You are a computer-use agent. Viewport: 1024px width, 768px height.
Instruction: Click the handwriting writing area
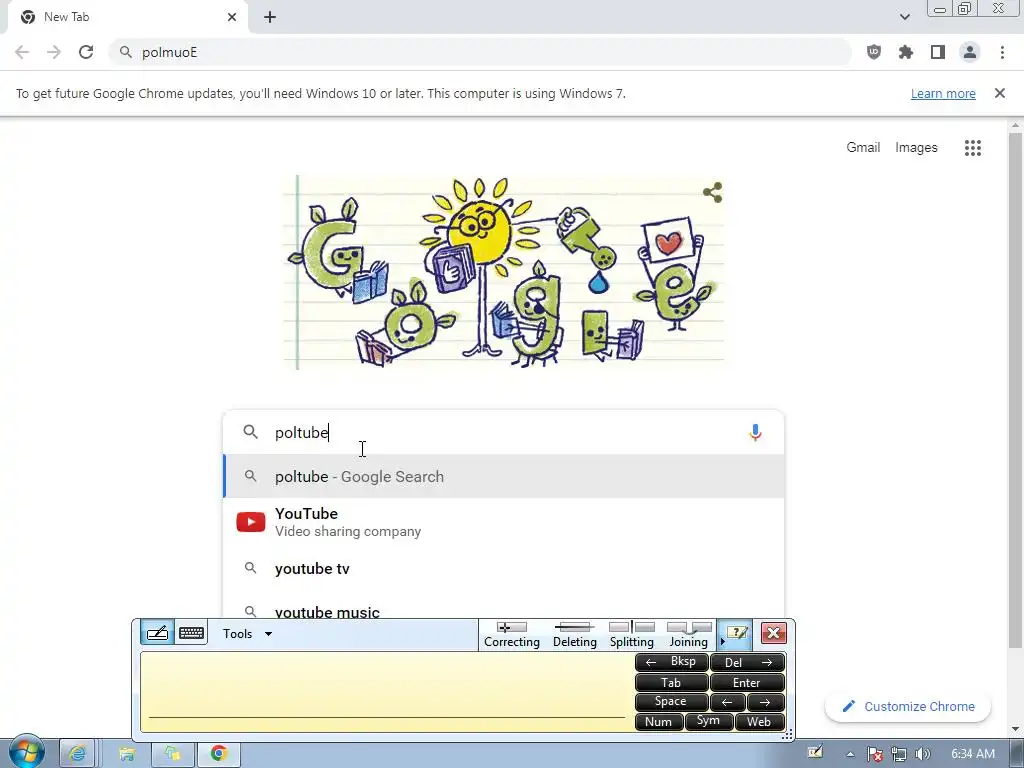click(387, 692)
